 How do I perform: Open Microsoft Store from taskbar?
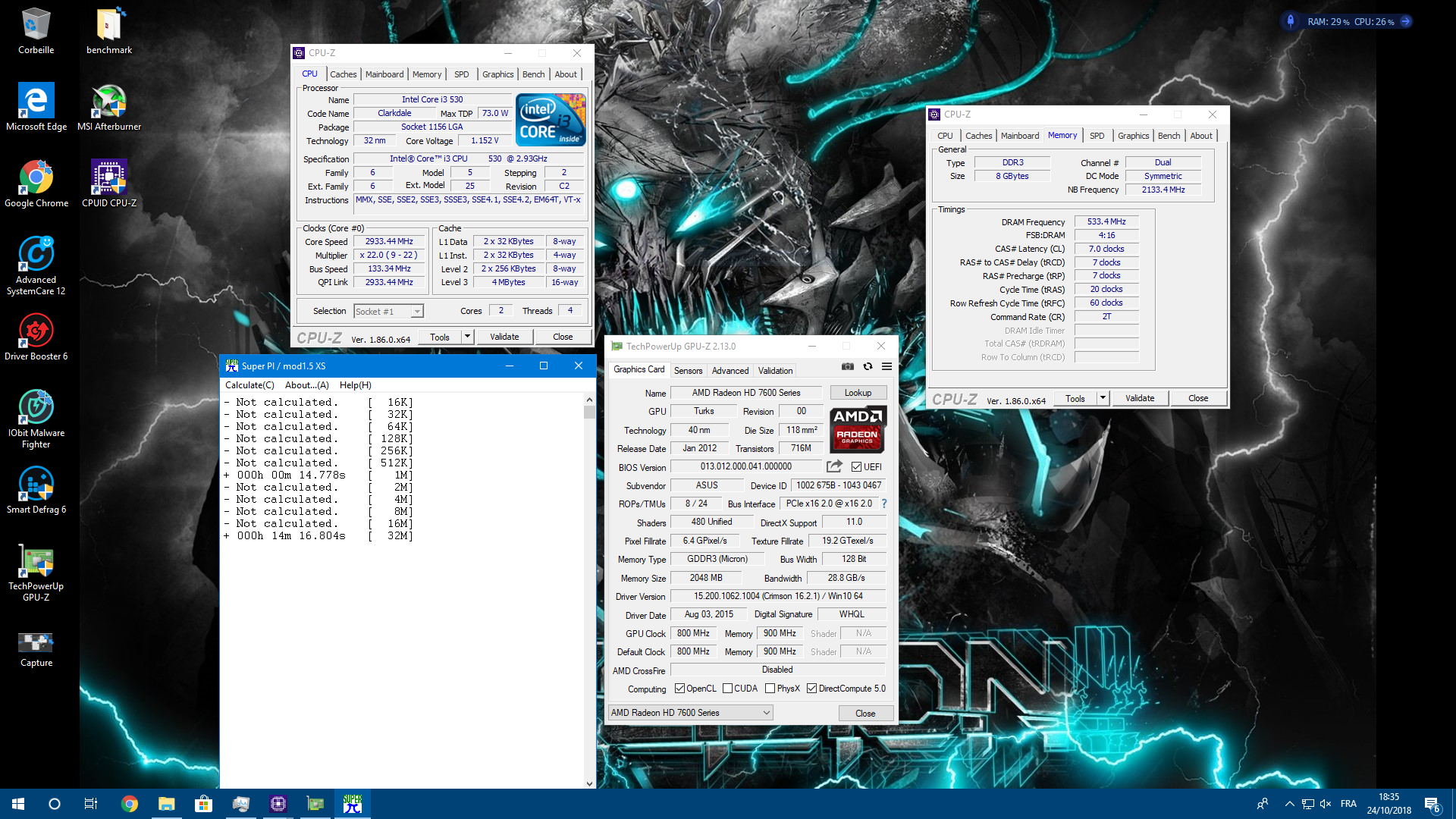(x=203, y=804)
